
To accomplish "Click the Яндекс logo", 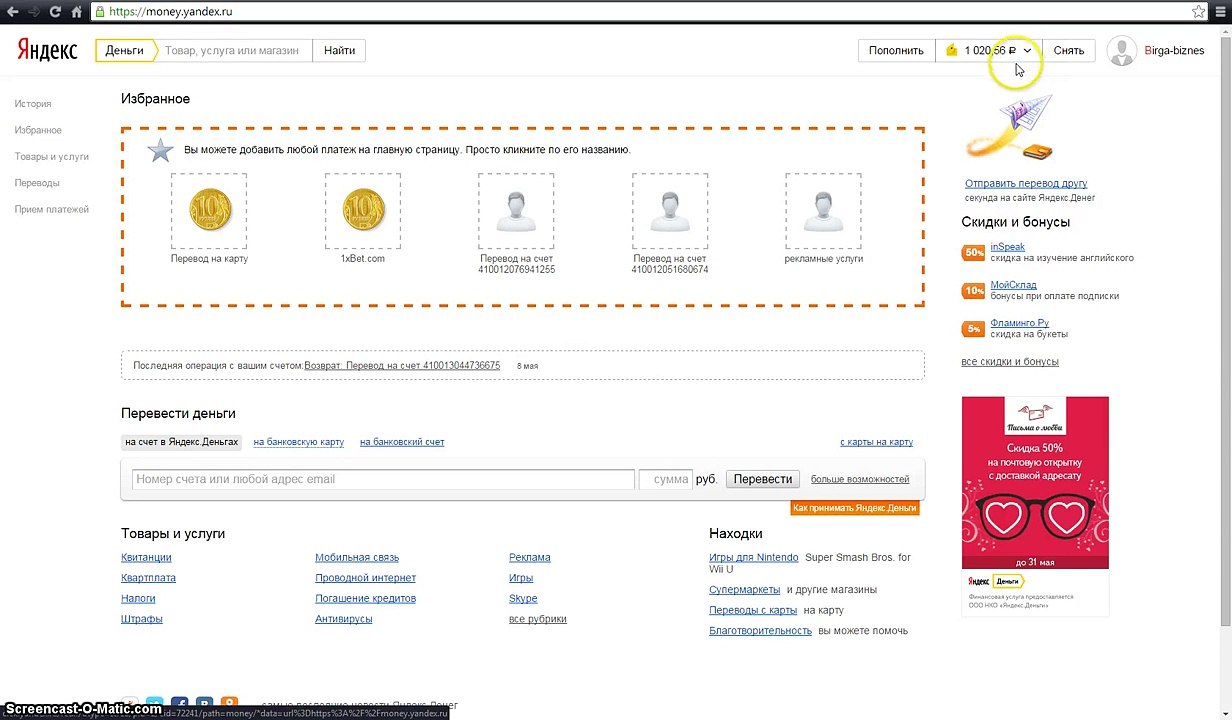I will click(x=47, y=50).
